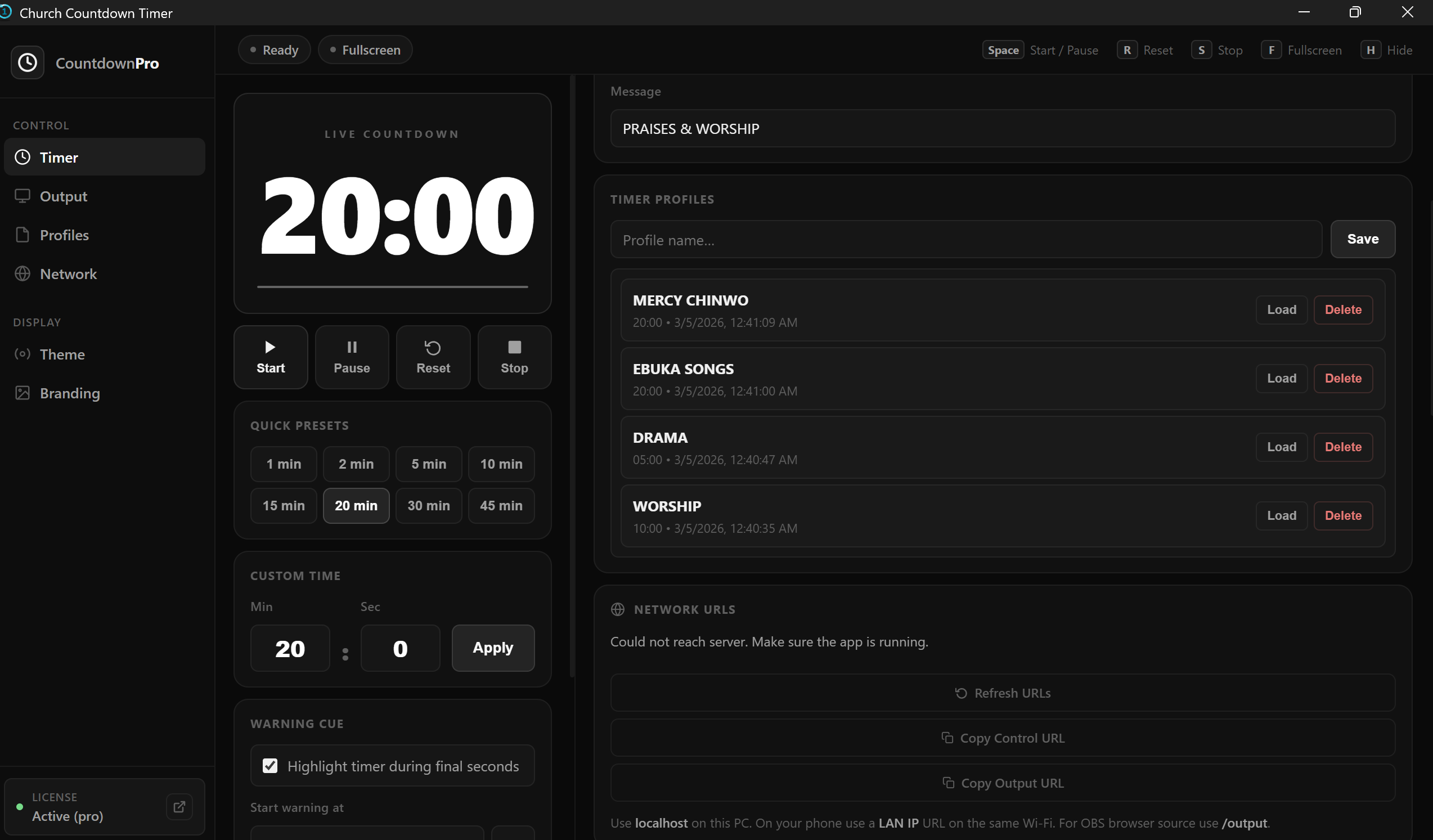The height and width of the screenshot is (840, 1433).
Task: Load the MERCY CHINWO profile
Action: [1281, 309]
